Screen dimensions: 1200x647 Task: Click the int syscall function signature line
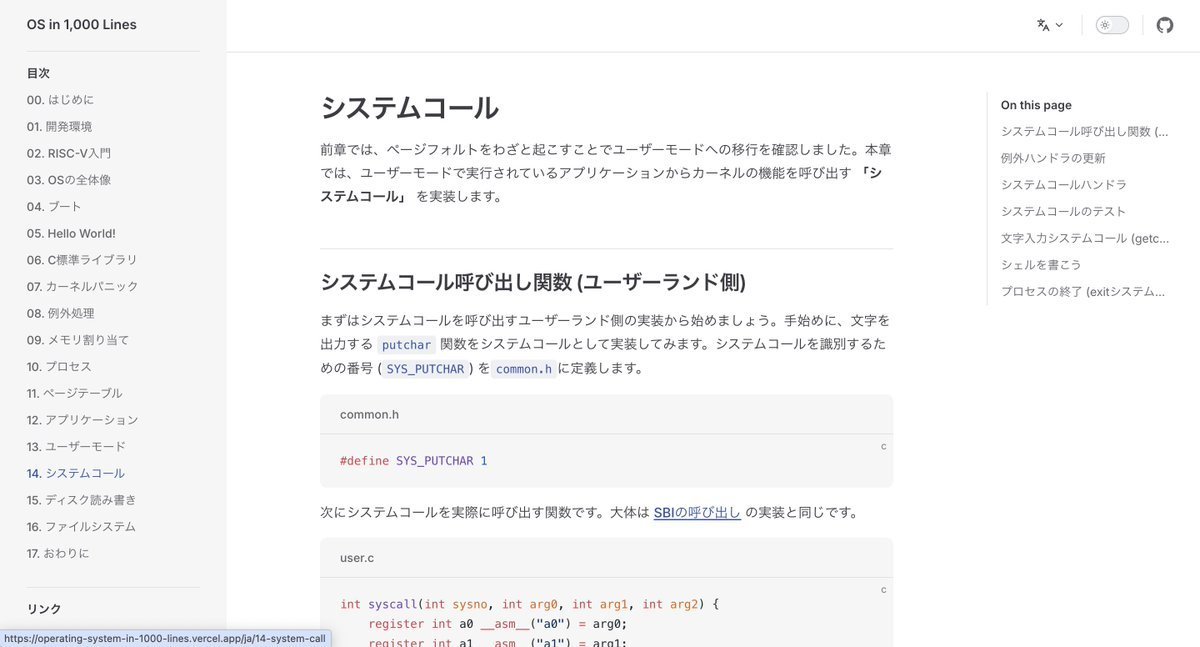click(x=530, y=604)
